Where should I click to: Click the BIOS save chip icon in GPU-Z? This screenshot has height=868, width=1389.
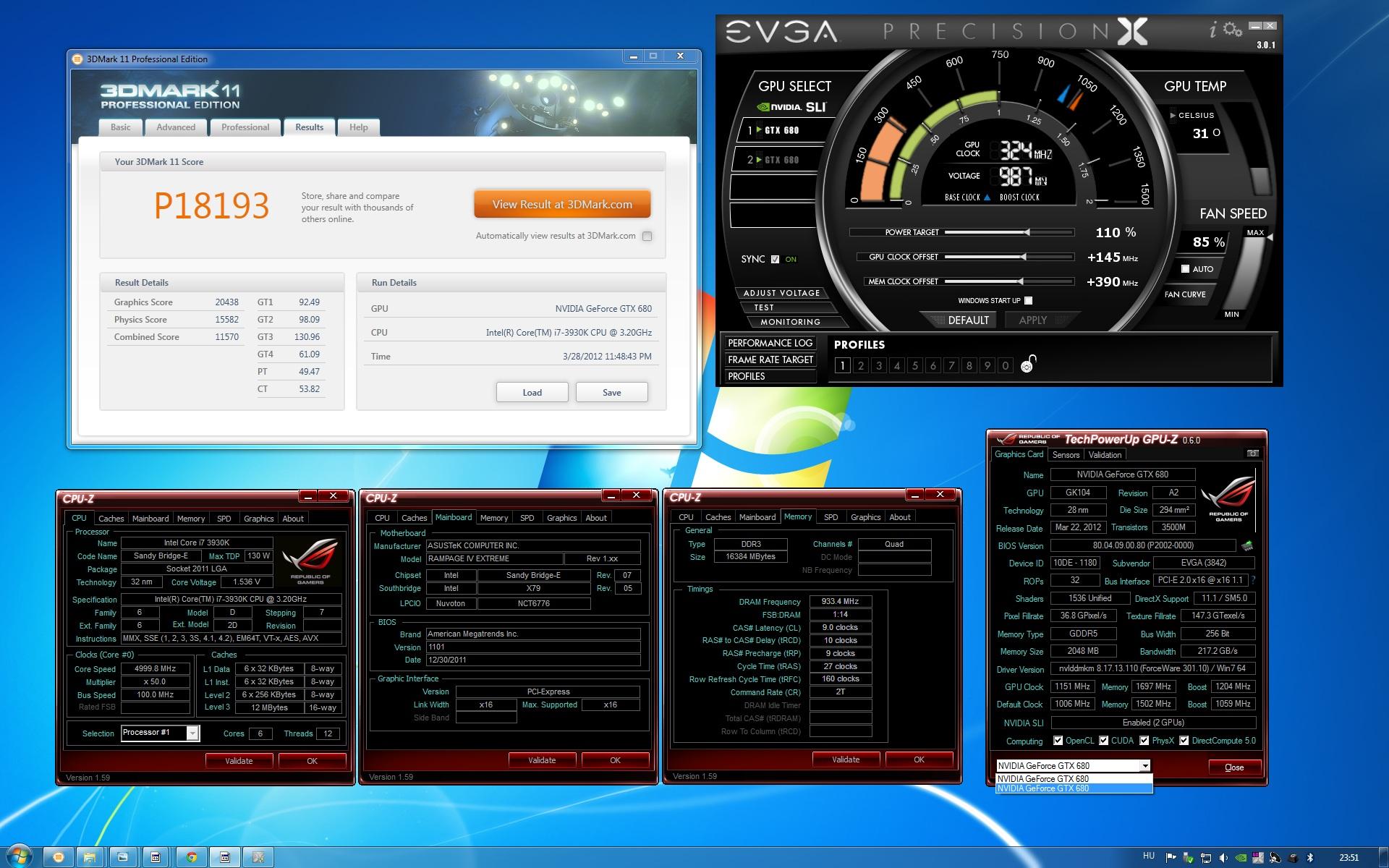coord(1247,546)
